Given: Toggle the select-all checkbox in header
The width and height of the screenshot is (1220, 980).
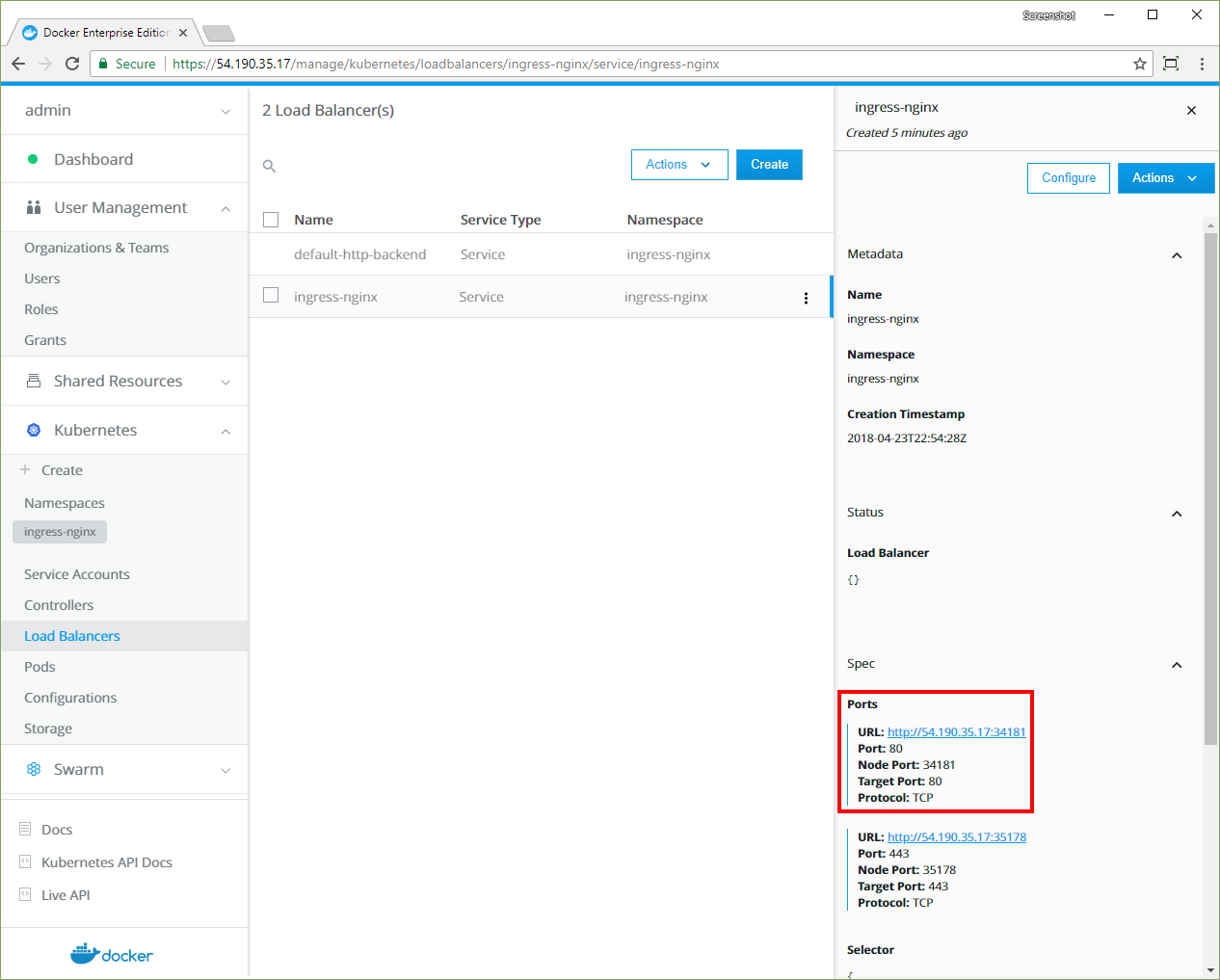Looking at the screenshot, I should tap(271, 220).
